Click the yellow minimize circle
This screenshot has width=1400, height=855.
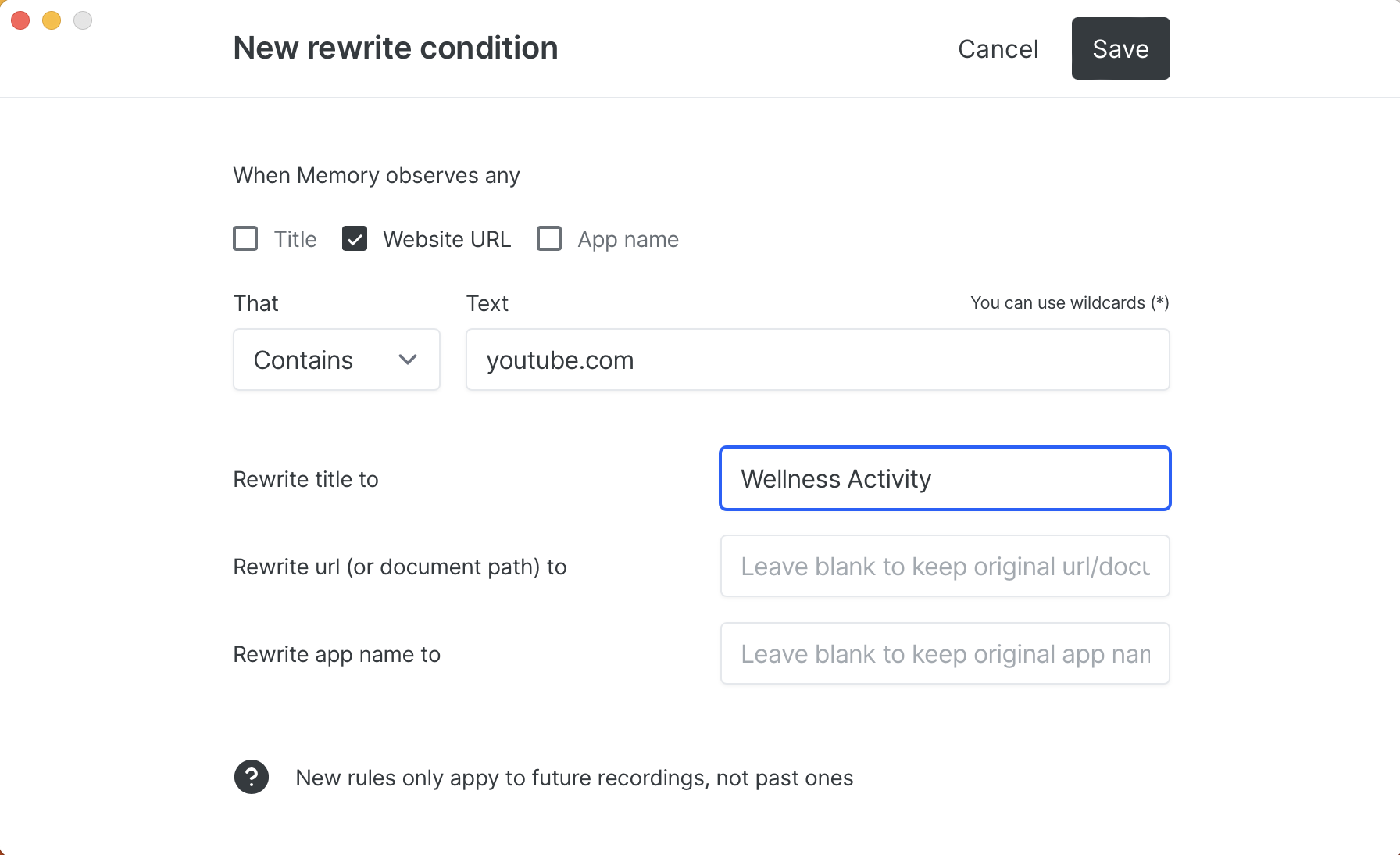[x=52, y=20]
